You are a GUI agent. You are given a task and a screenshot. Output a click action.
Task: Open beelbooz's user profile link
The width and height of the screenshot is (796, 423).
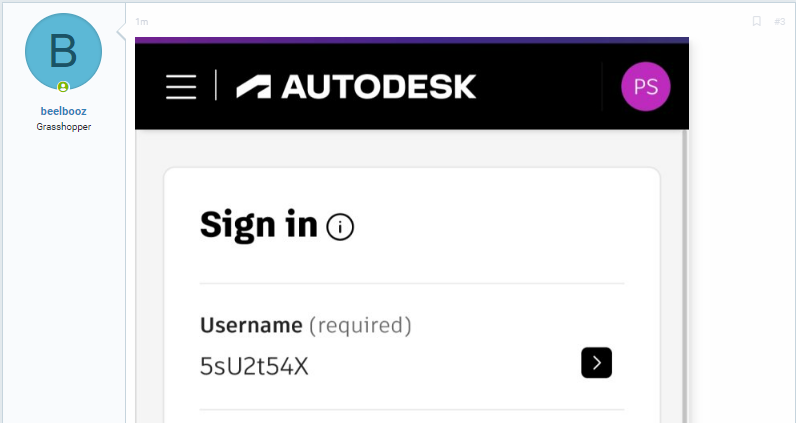(63, 111)
